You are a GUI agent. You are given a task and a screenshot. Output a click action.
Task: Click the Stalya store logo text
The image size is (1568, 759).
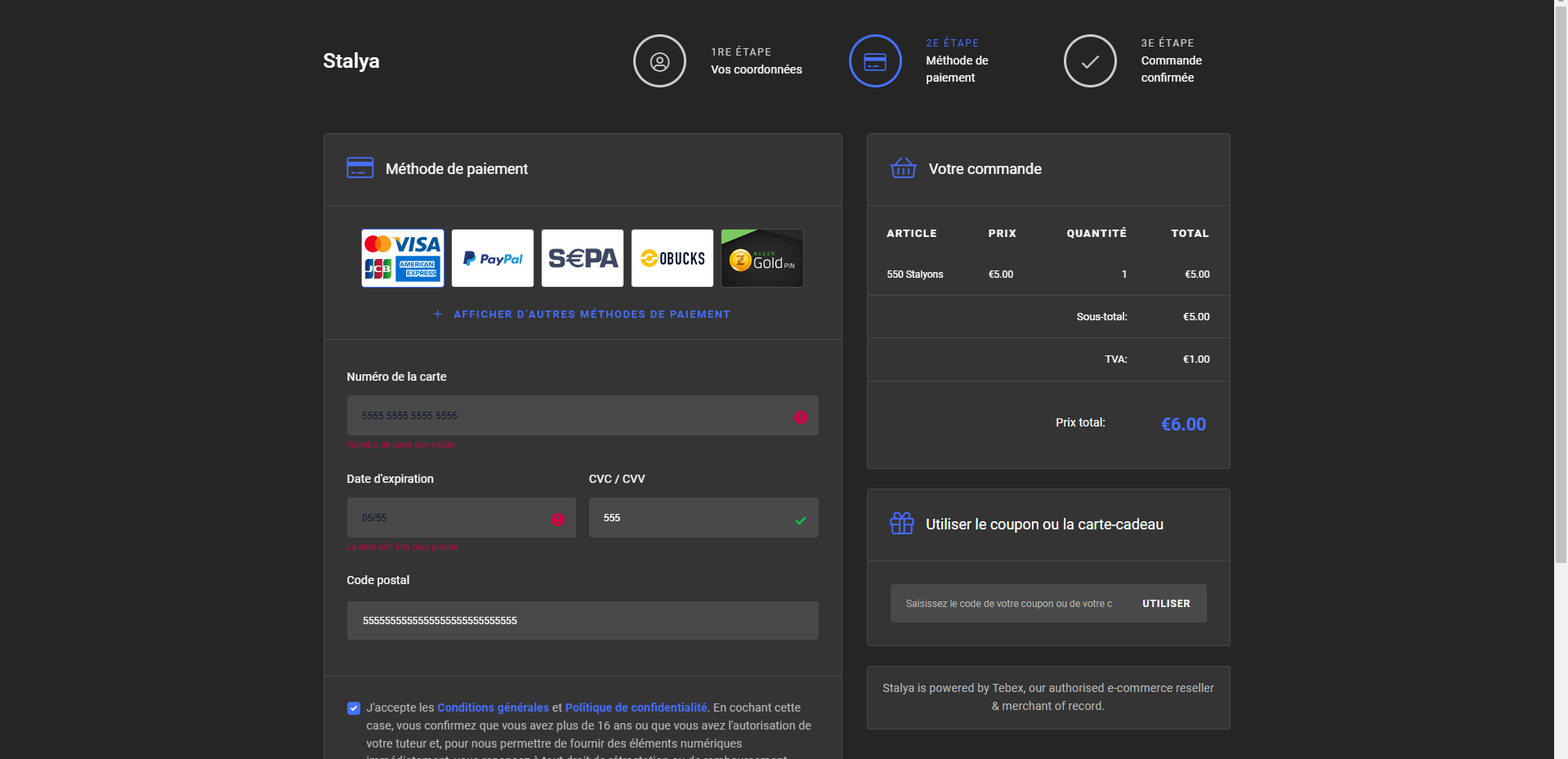[351, 60]
